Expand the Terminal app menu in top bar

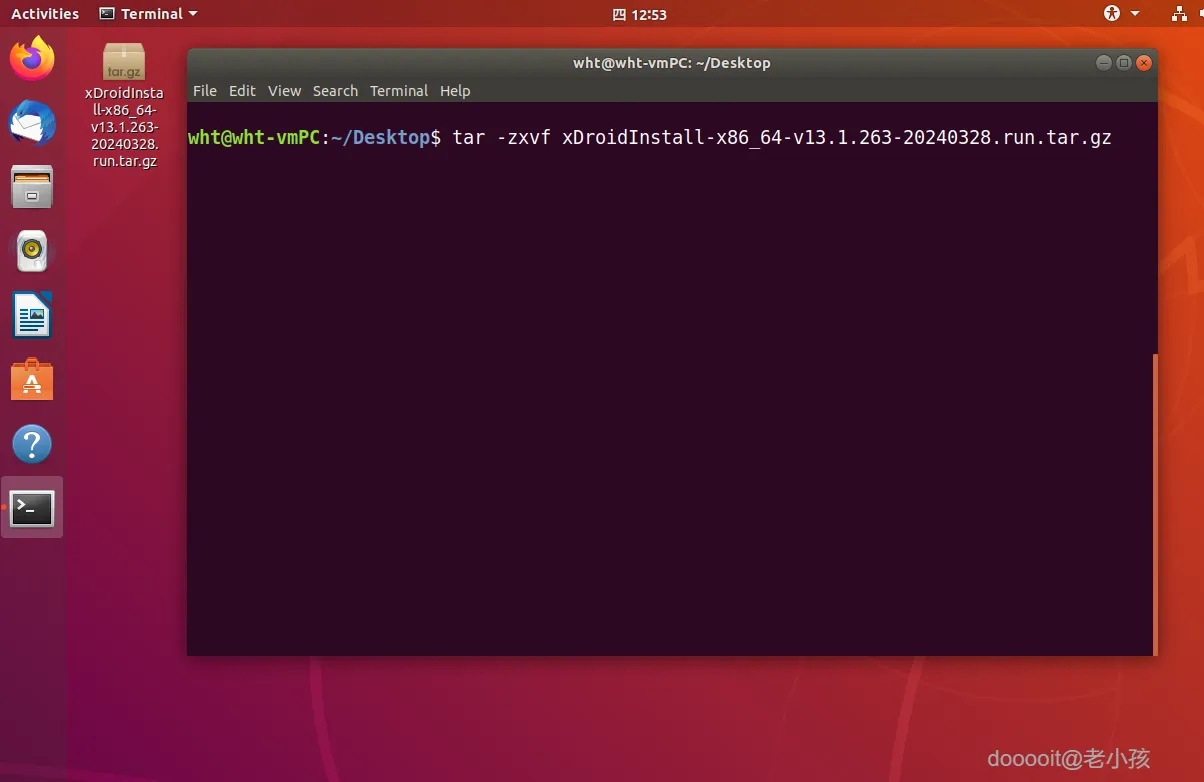click(148, 14)
